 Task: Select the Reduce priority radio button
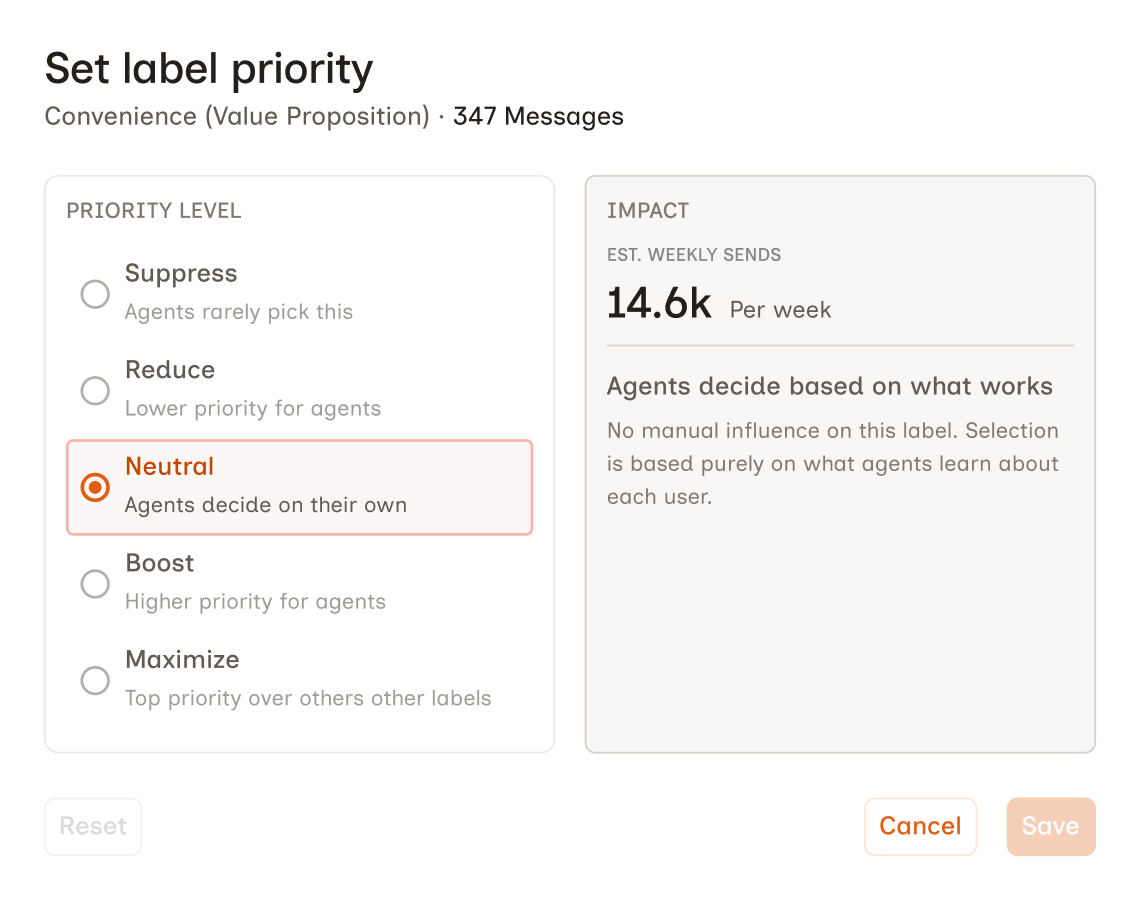click(95, 391)
